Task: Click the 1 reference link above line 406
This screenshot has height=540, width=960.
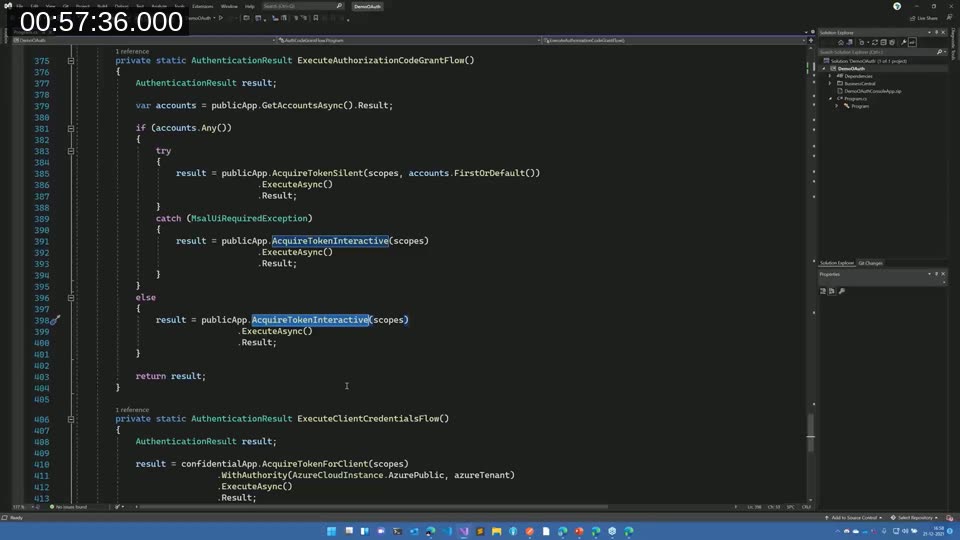Action: coord(132,410)
